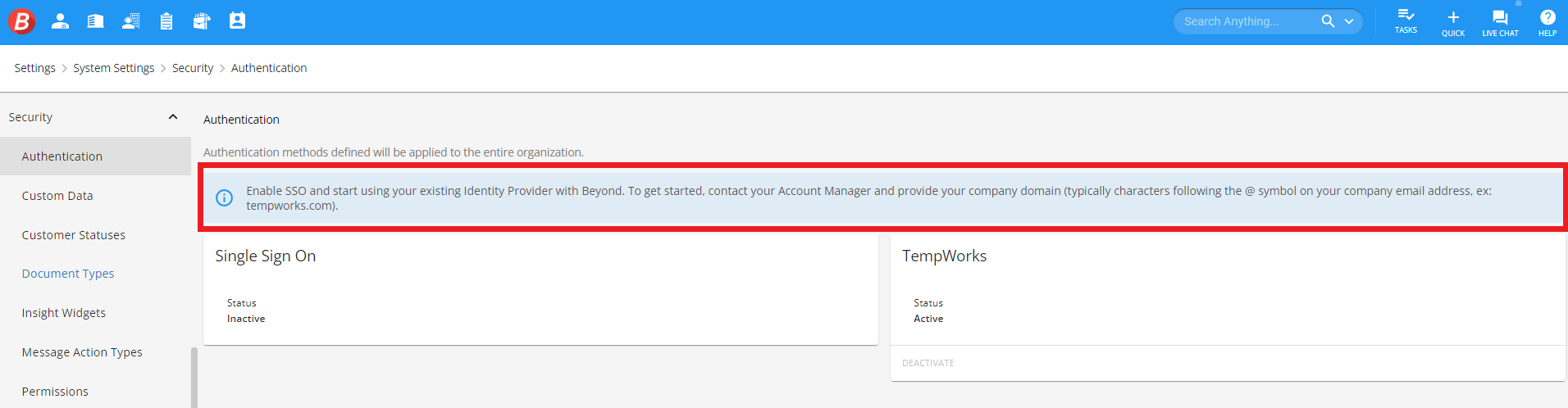Click the Single Sign On card title
1568x408 pixels.
tap(265, 256)
